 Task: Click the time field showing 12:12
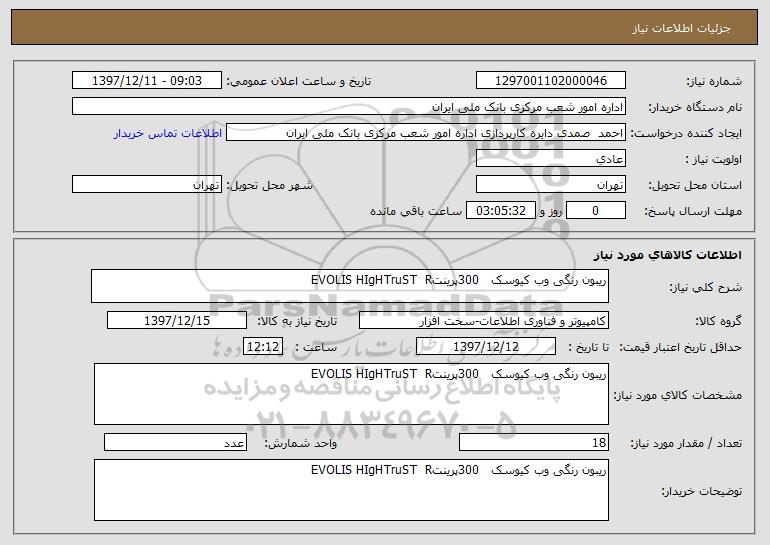(x=263, y=347)
